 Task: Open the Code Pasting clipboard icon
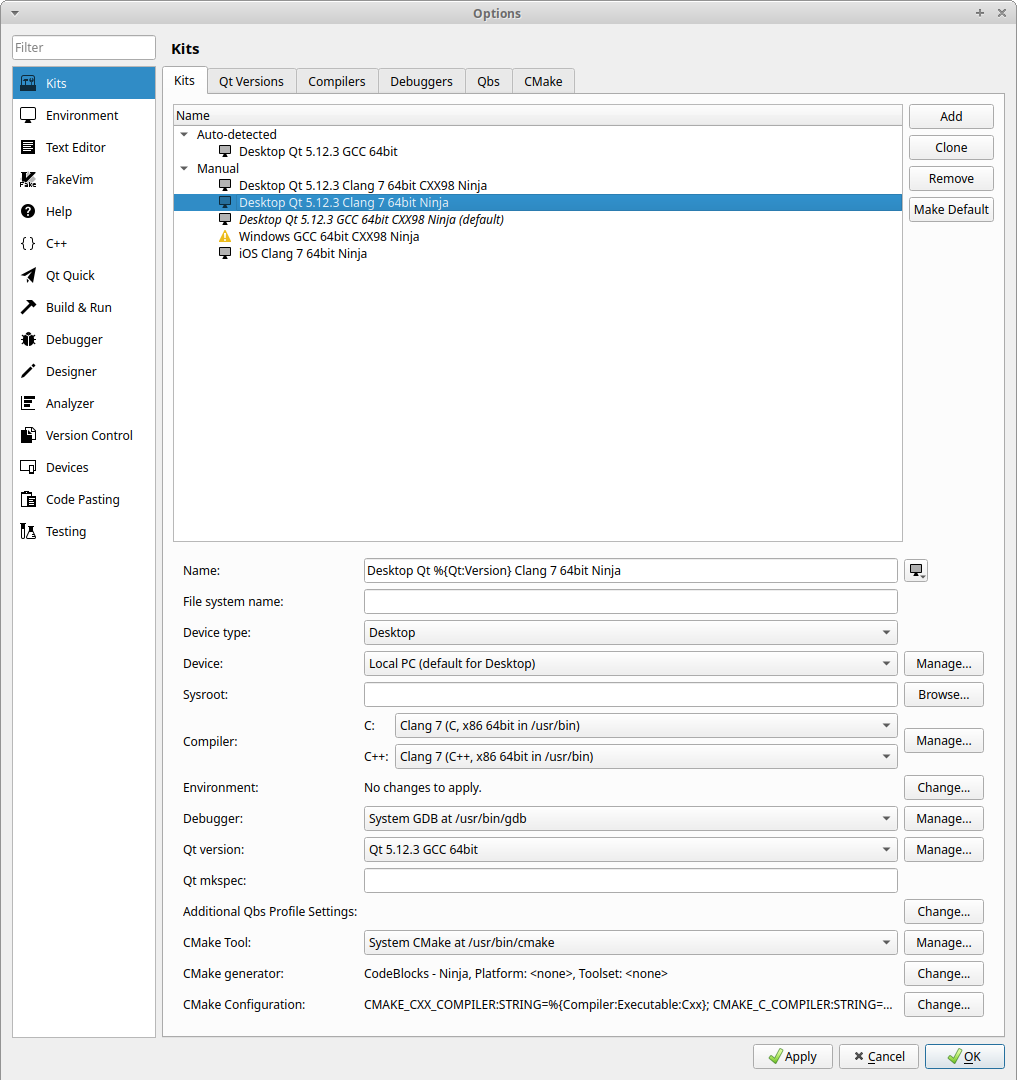pyautogui.click(x=28, y=500)
